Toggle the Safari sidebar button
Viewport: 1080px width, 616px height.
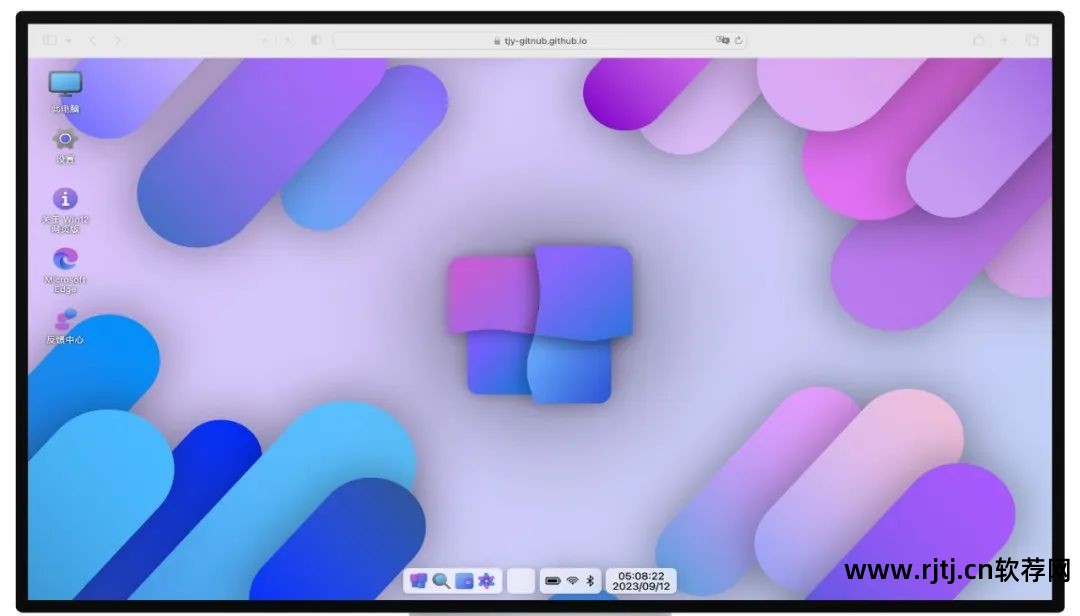(x=50, y=41)
